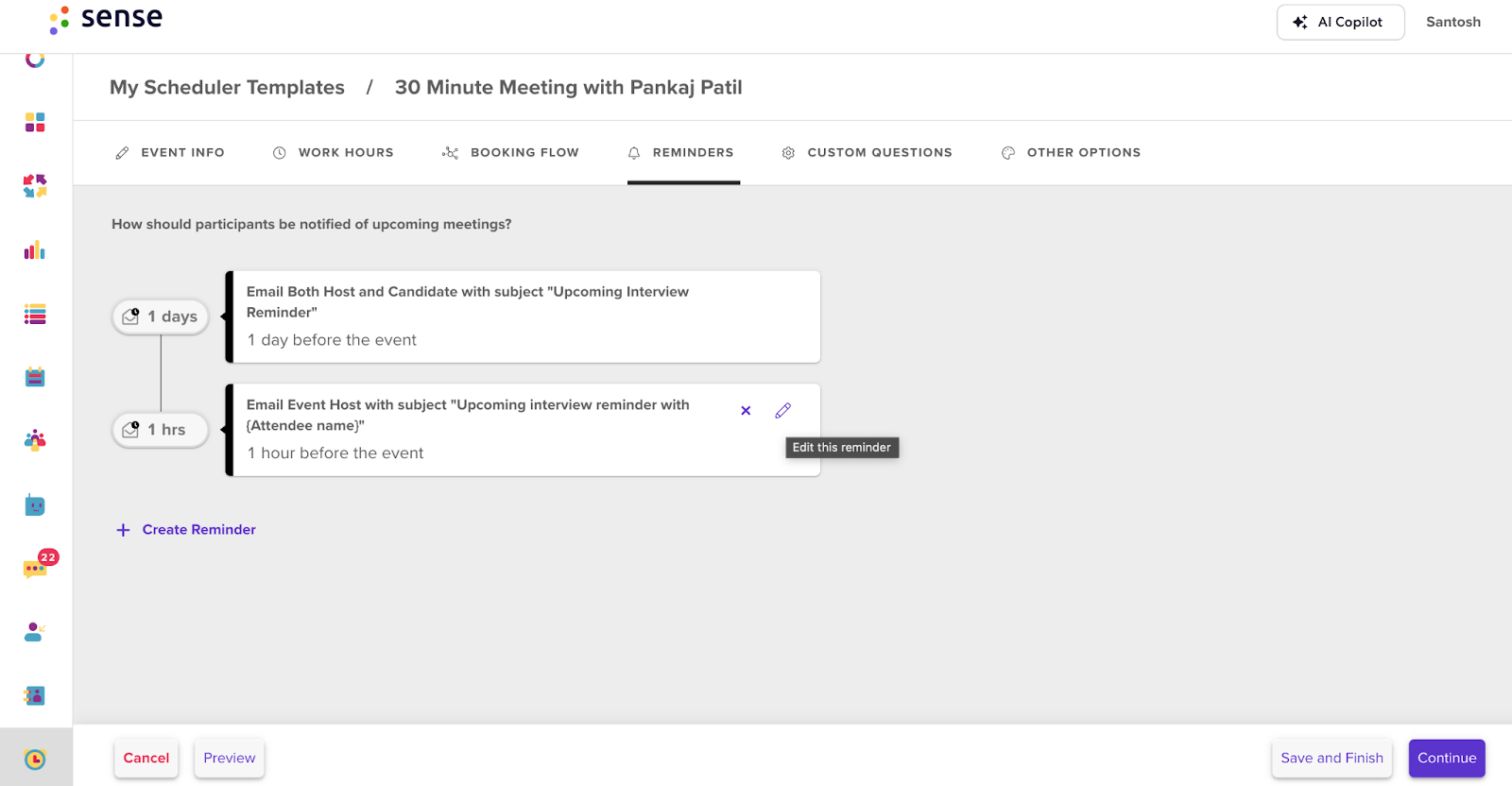The width and height of the screenshot is (1512, 786).
Task: Go to the Custom Questions tab
Action: click(867, 152)
